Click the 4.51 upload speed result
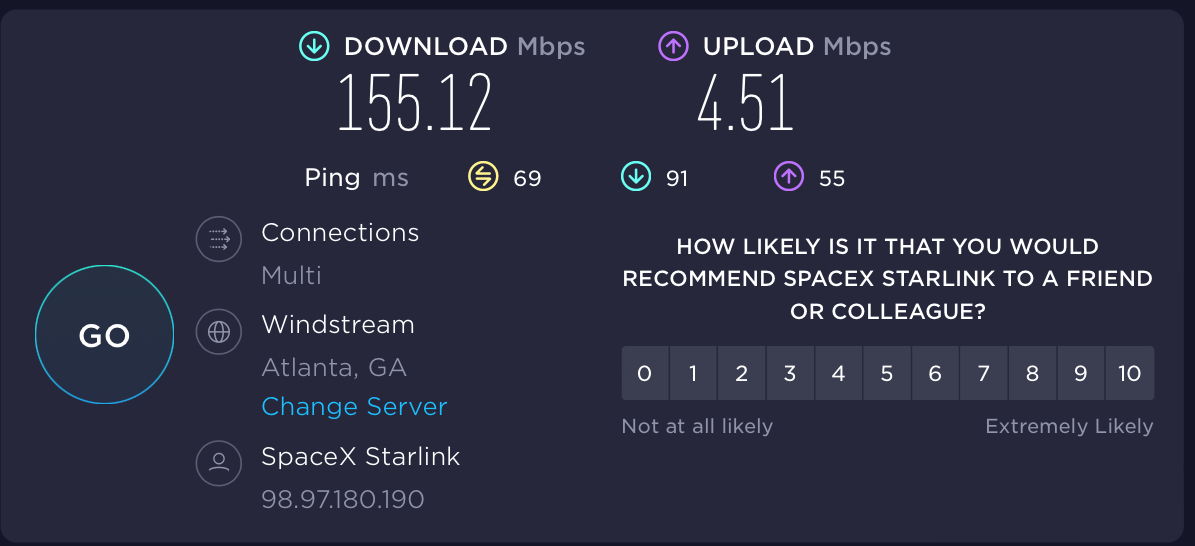 (745, 103)
